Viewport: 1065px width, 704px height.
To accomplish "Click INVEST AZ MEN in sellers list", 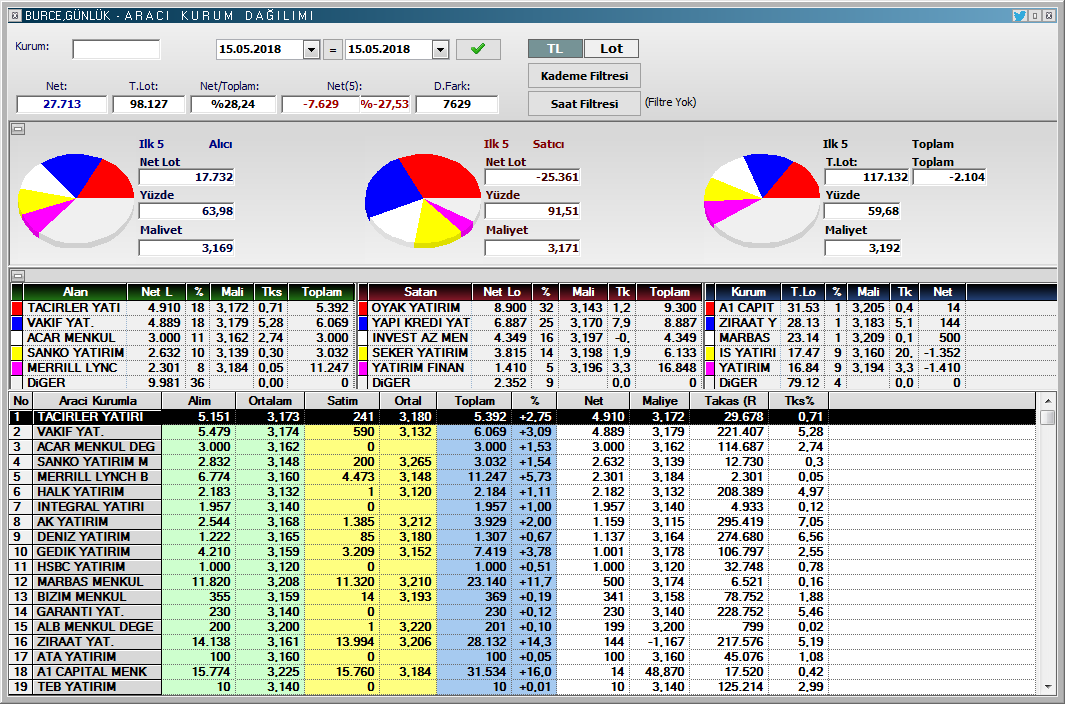I will click(420, 338).
